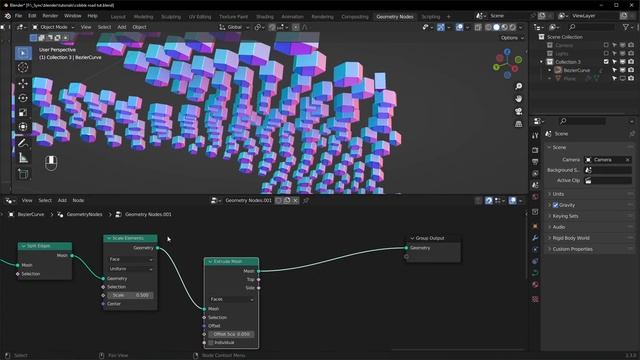Open the viewport Object menu
The image size is (640, 360).
tap(139, 27)
